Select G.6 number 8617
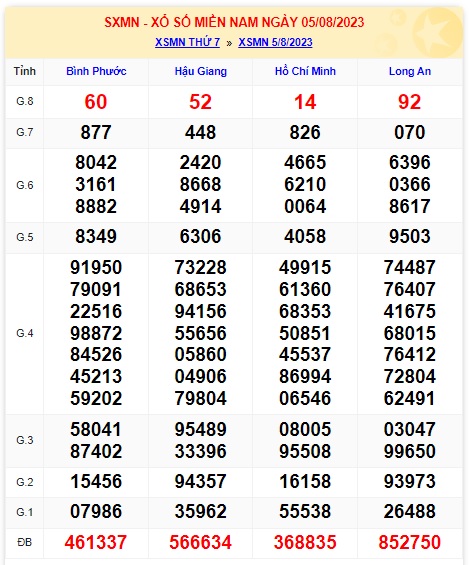The height and width of the screenshot is (565, 470). 409,206
